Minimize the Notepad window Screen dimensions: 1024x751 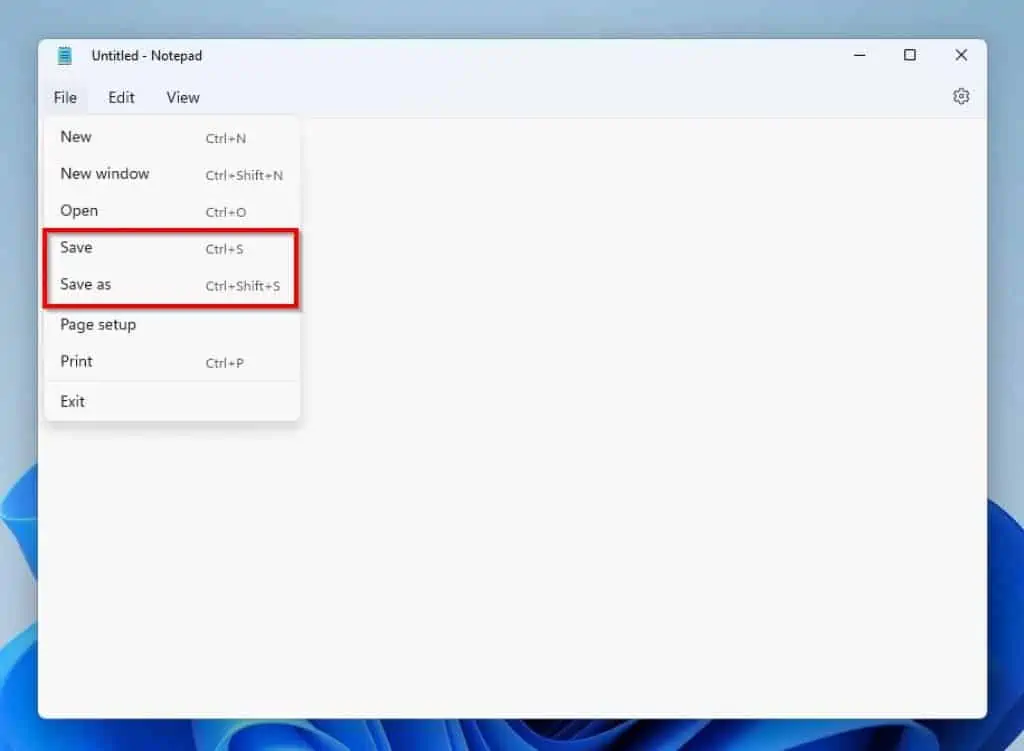coord(859,56)
